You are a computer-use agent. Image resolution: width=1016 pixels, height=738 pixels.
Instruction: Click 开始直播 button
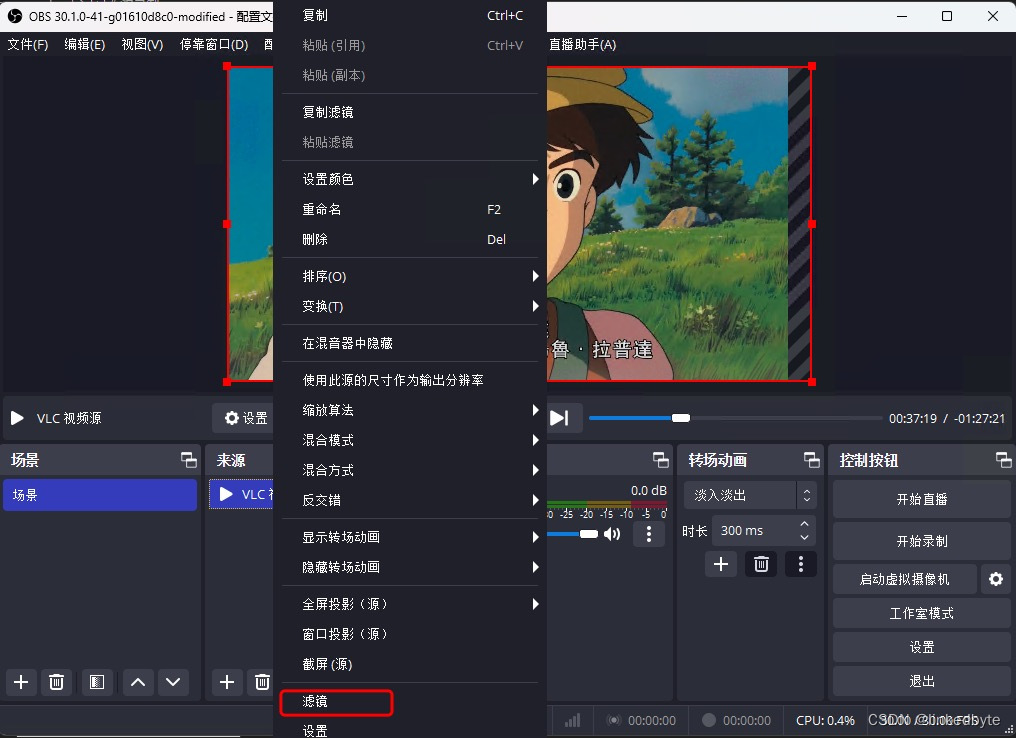point(921,500)
